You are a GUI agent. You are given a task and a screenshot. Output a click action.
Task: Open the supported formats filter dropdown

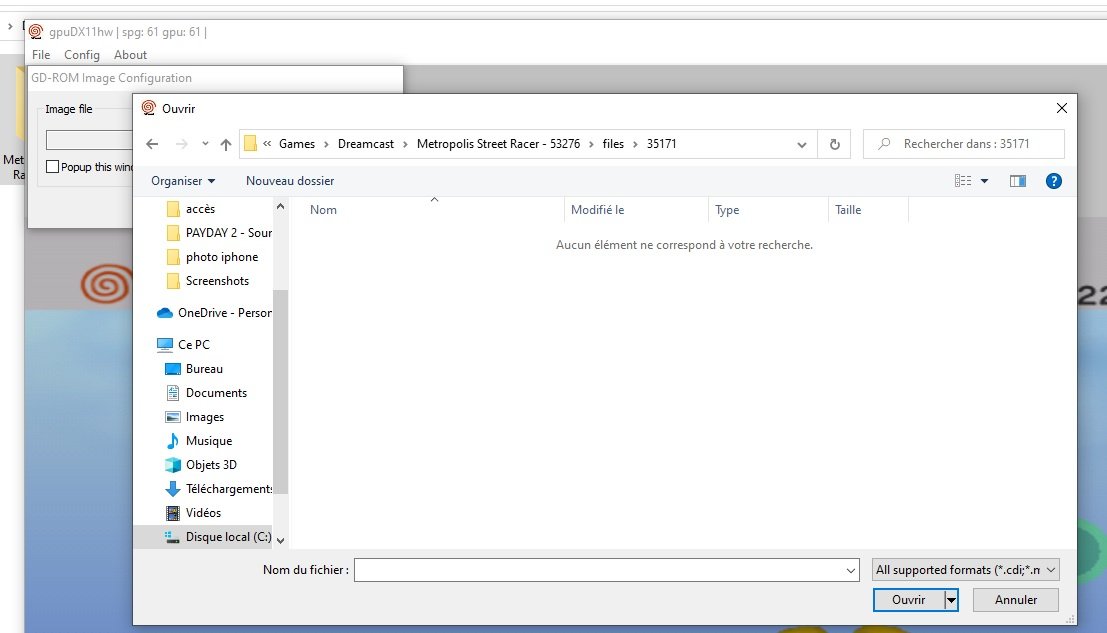(x=966, y=570)
